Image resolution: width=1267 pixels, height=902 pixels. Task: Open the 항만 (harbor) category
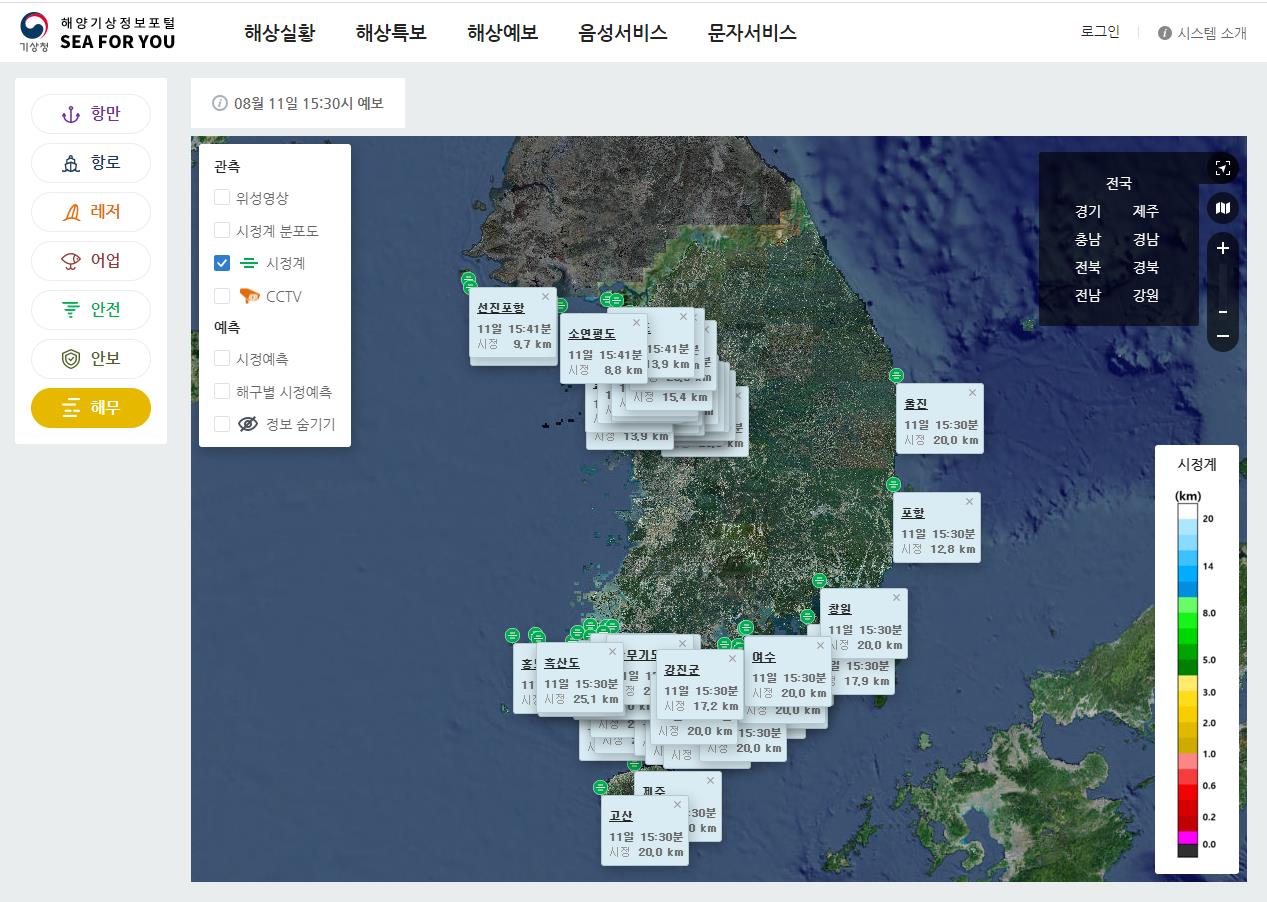pyautogui.click(x=91, y=114)
